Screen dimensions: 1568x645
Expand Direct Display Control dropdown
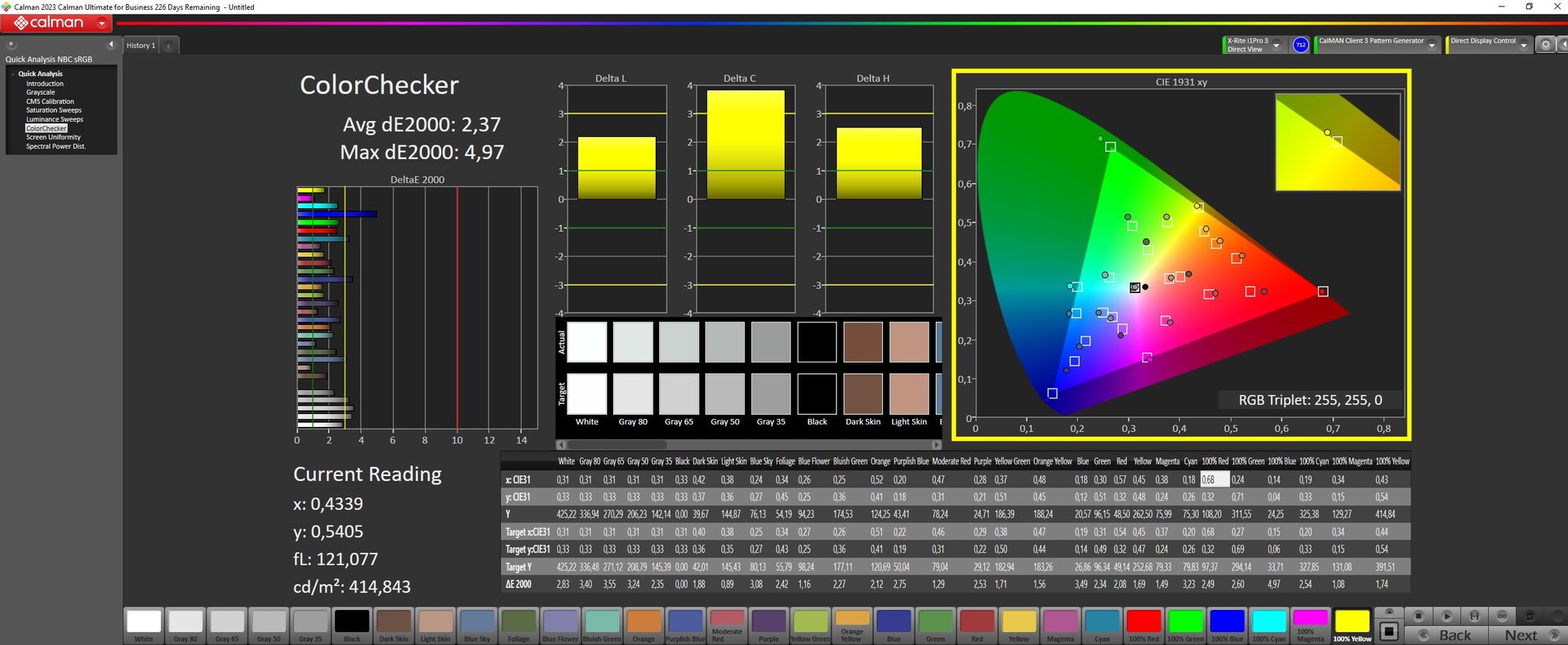(x=1523, y=46)
